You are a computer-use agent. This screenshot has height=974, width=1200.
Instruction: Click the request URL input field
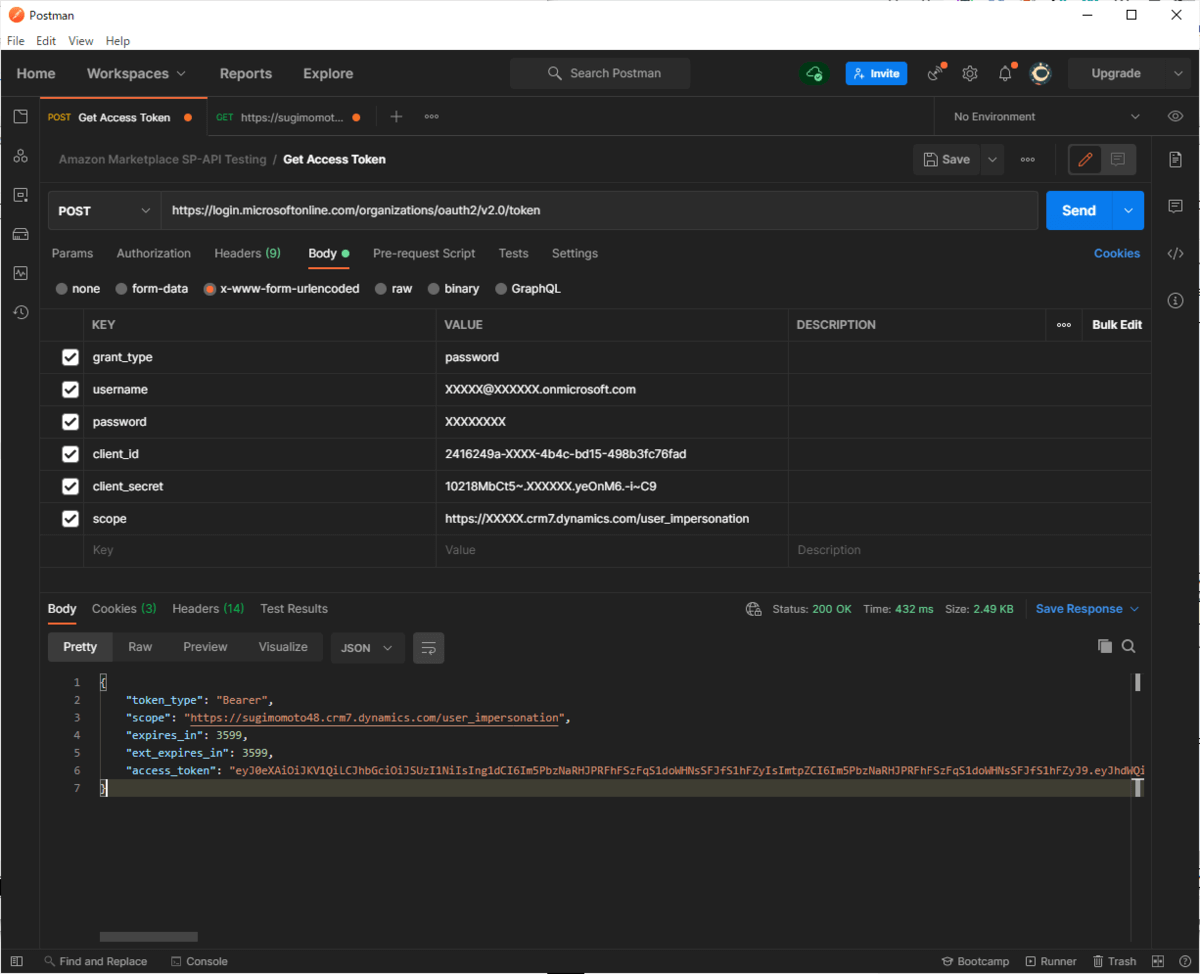pyautogui.click(x=600, y=211)
